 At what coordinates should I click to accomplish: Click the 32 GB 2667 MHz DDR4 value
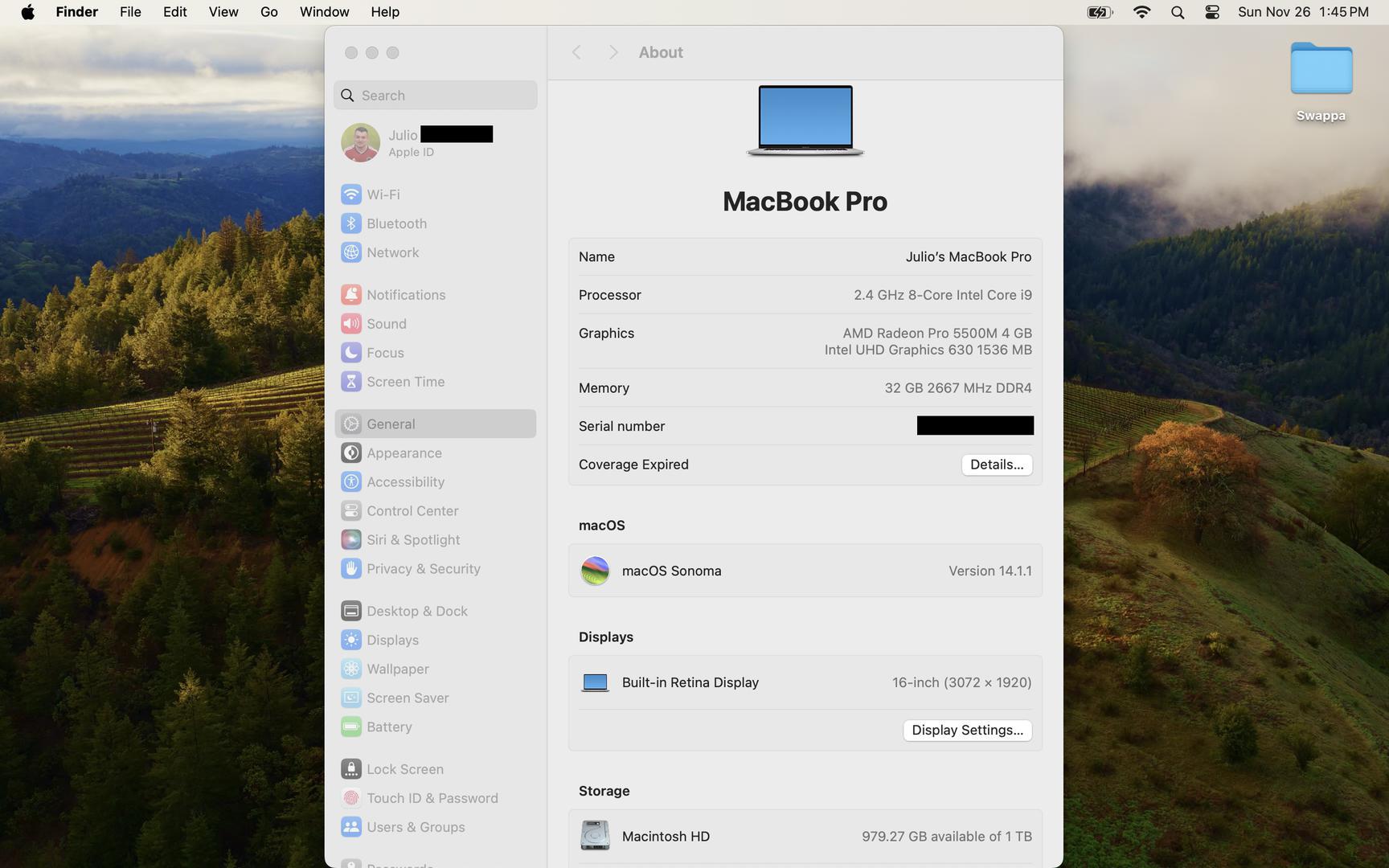tap(958, 388)
